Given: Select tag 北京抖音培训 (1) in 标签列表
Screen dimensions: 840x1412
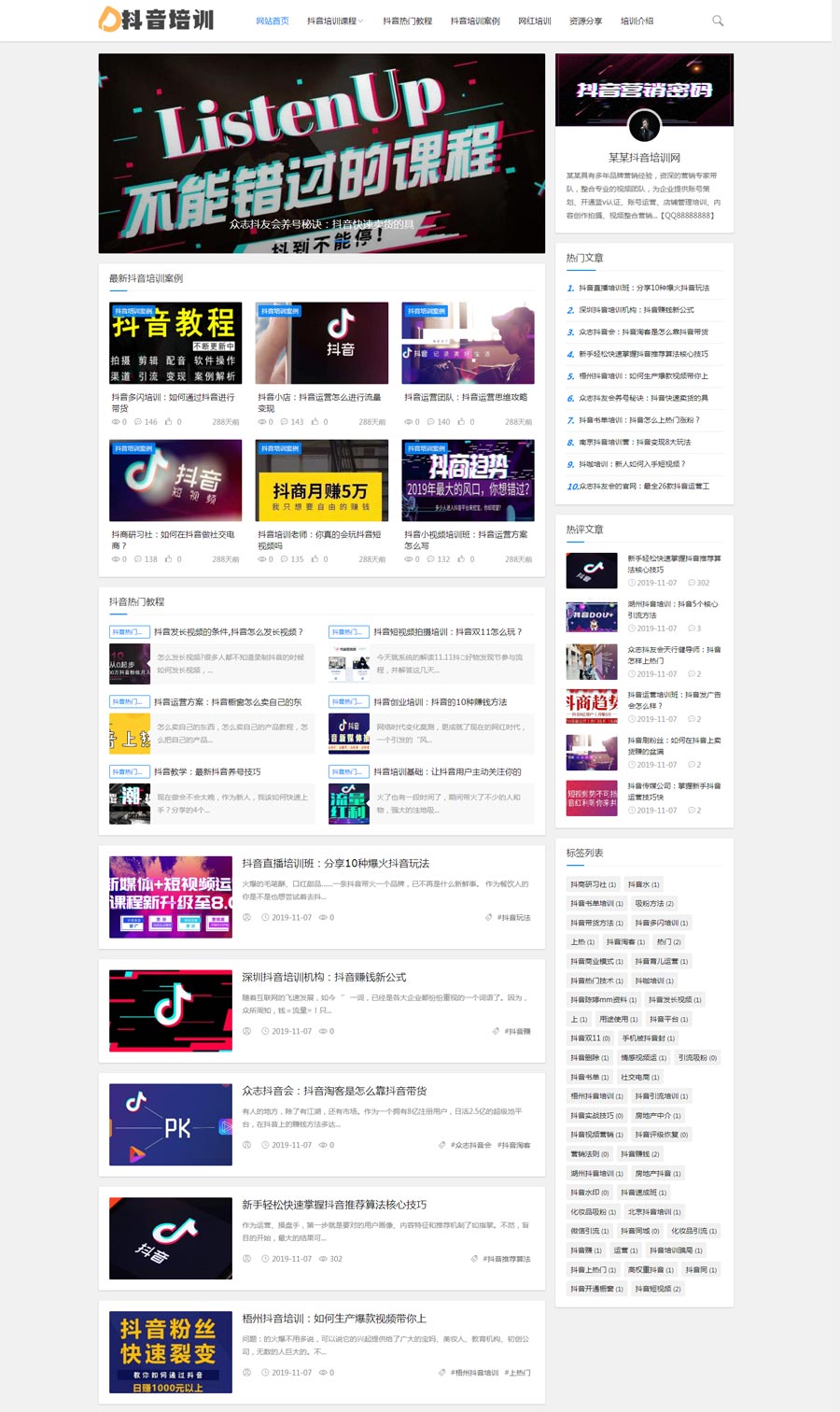Looking at the screenshot, I should click(655, 1211).
